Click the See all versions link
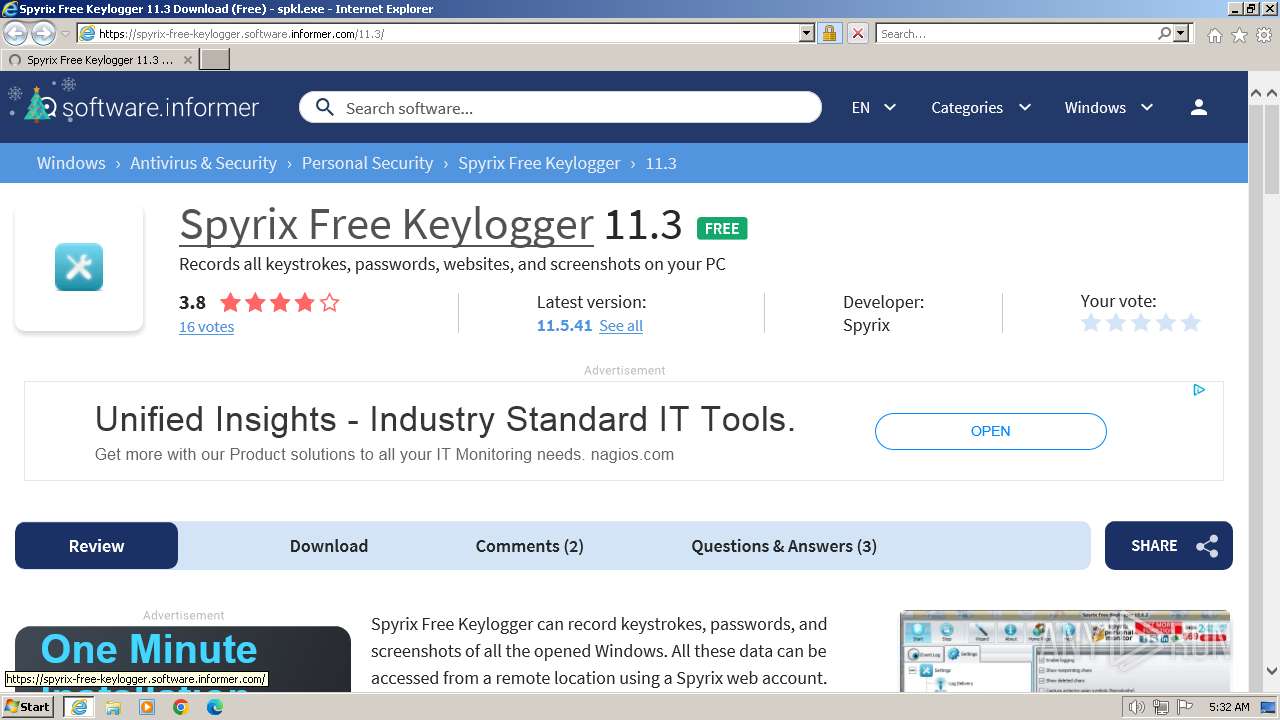Viewport: 1280px width, 720px height. (x=621, y=326)
